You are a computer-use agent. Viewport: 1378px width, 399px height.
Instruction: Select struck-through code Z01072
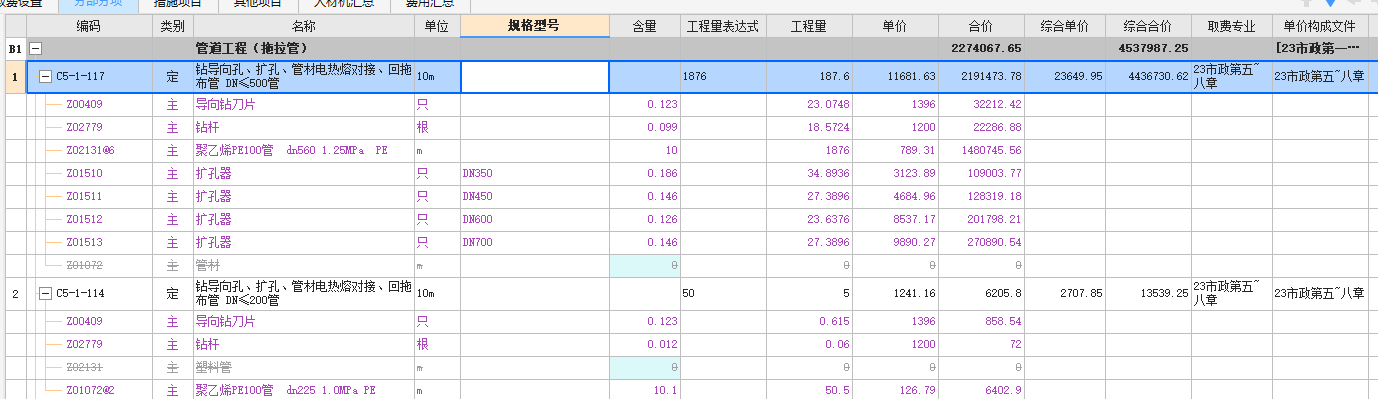84,265
